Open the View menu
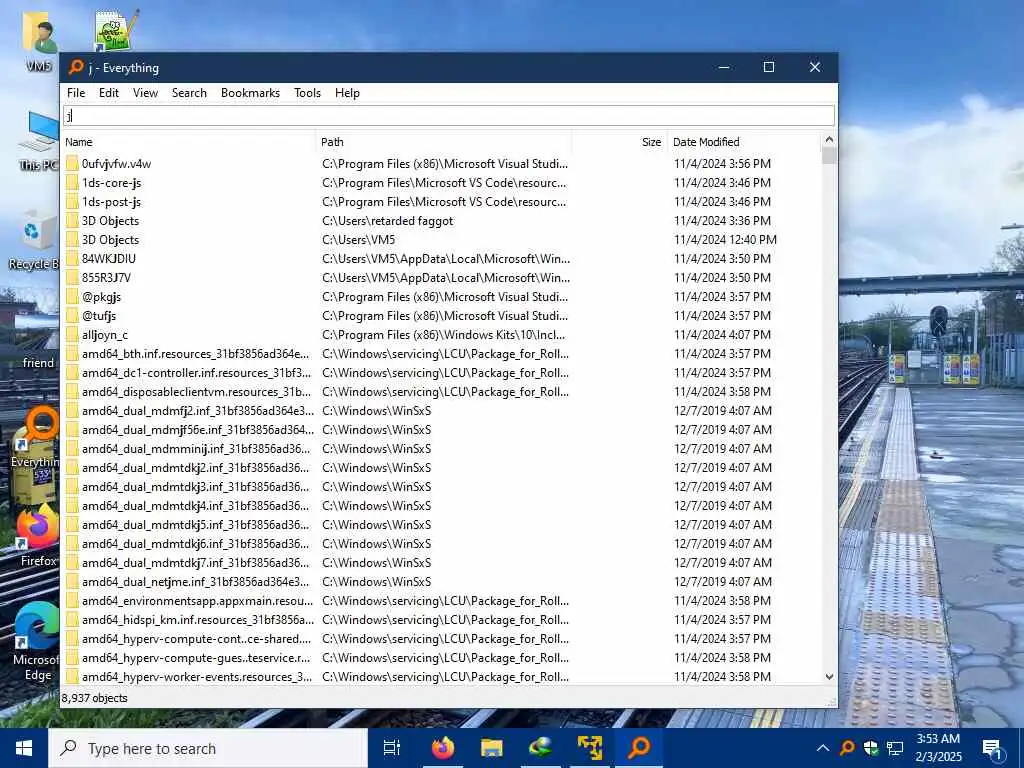 click(145, 93)
